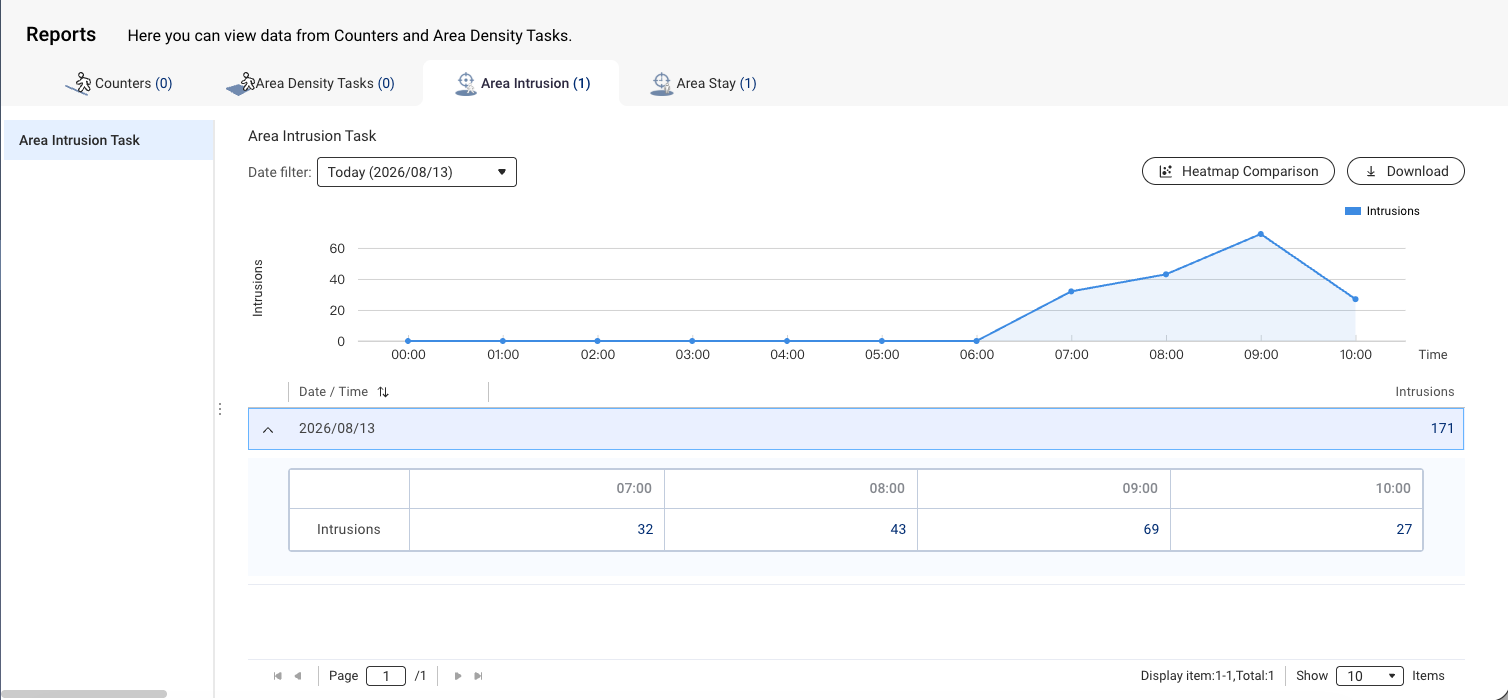Click the Area Intrusion target icon

[465, 83]
